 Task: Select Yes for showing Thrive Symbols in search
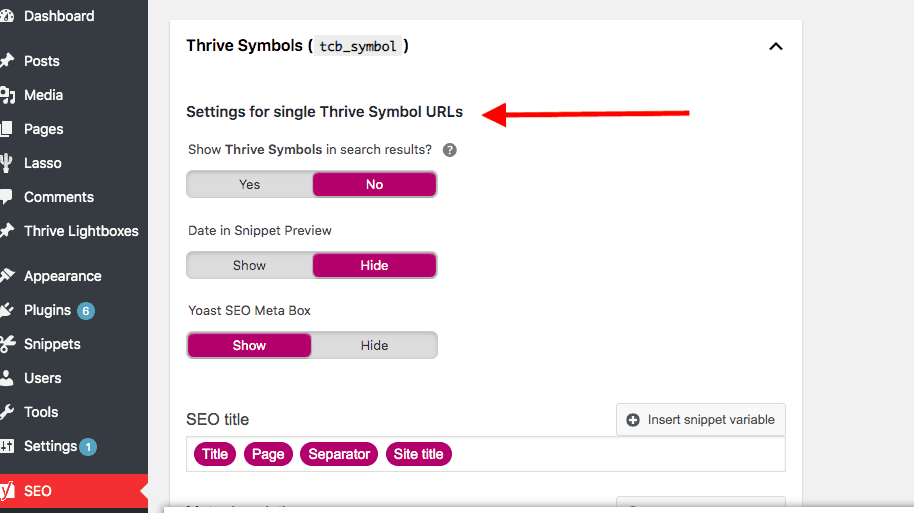(x=249, y=184)
